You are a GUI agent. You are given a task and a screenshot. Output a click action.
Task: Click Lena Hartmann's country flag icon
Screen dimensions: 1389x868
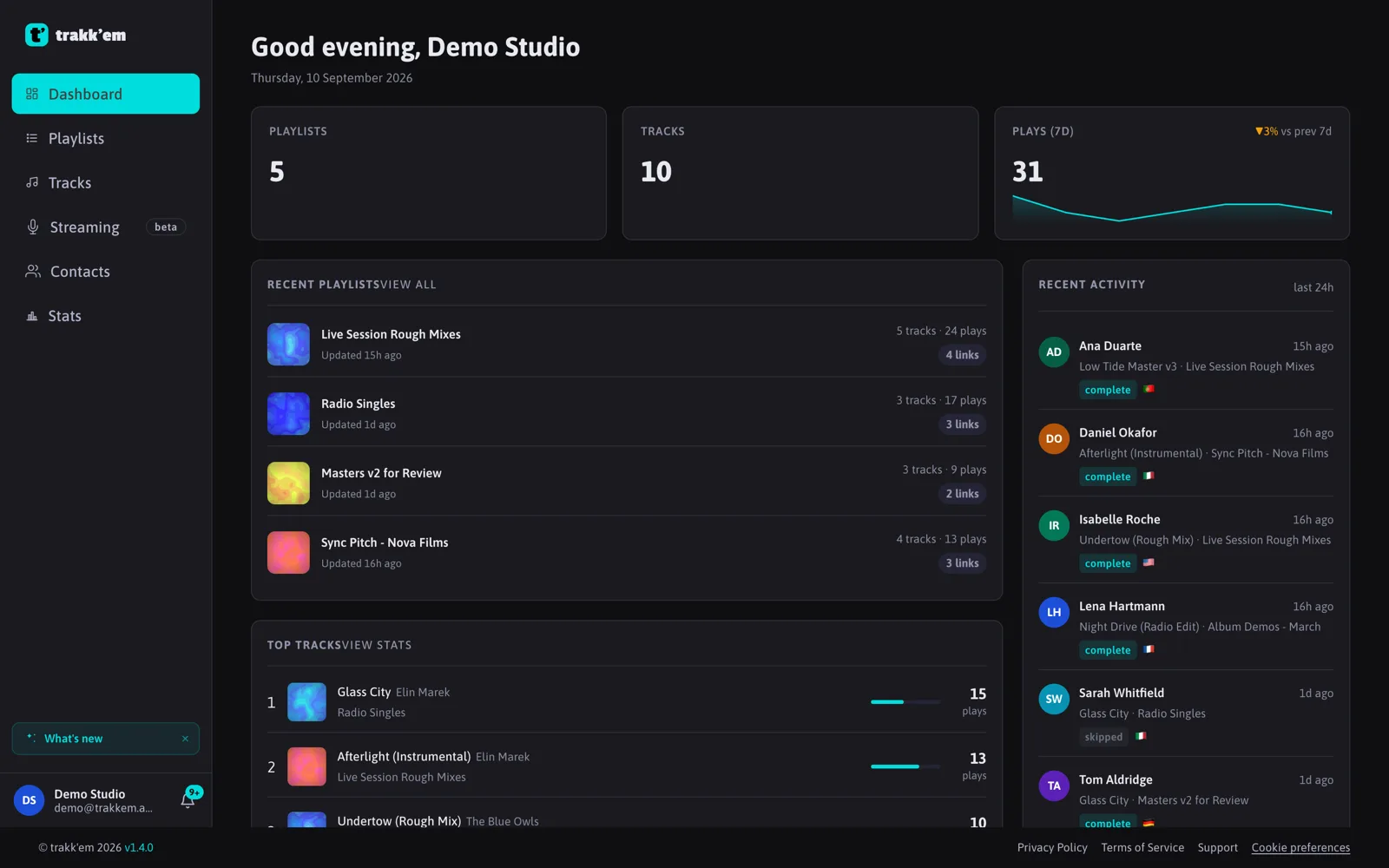point(1149,649)
